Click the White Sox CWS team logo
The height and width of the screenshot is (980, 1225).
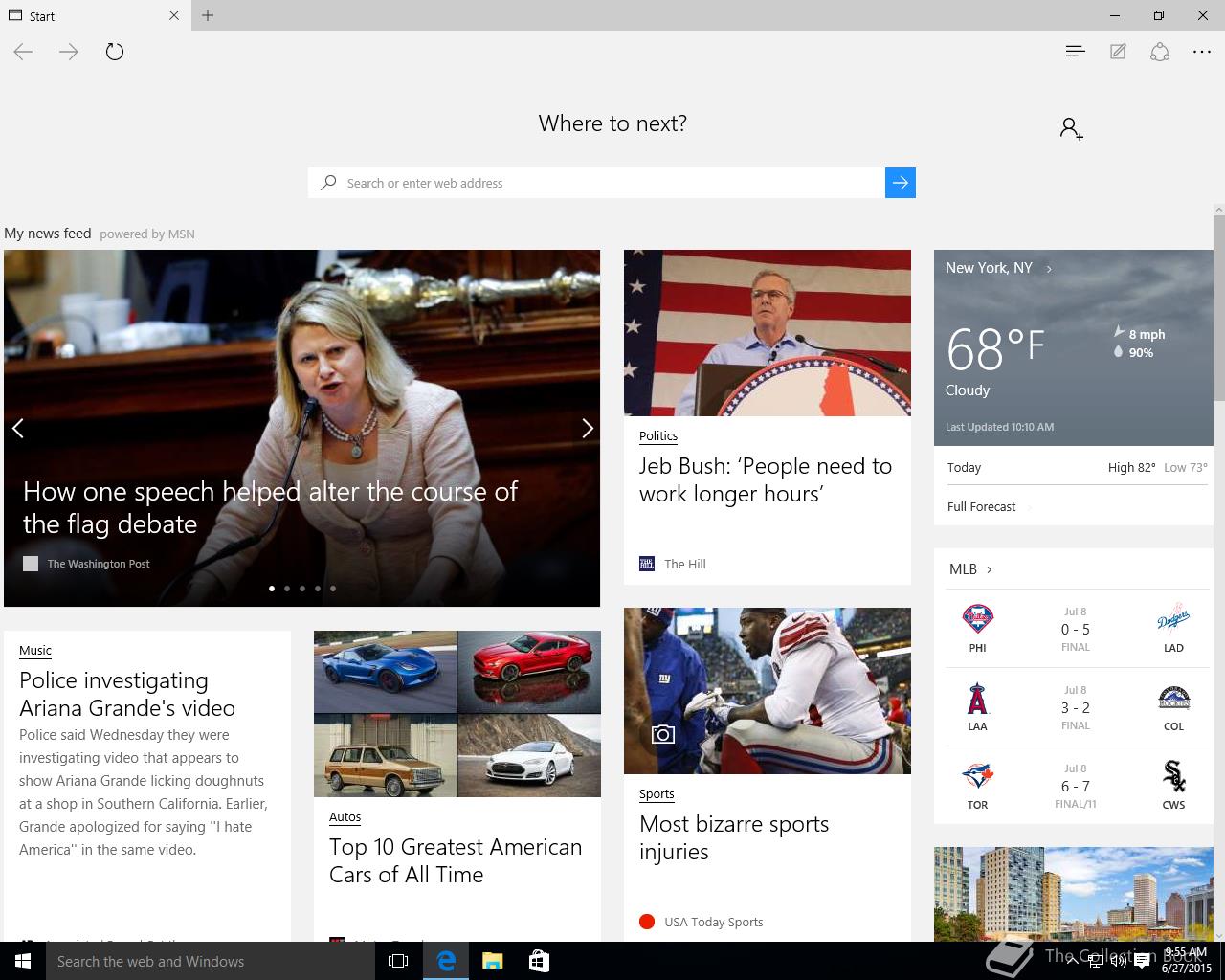coord(1173,776)
